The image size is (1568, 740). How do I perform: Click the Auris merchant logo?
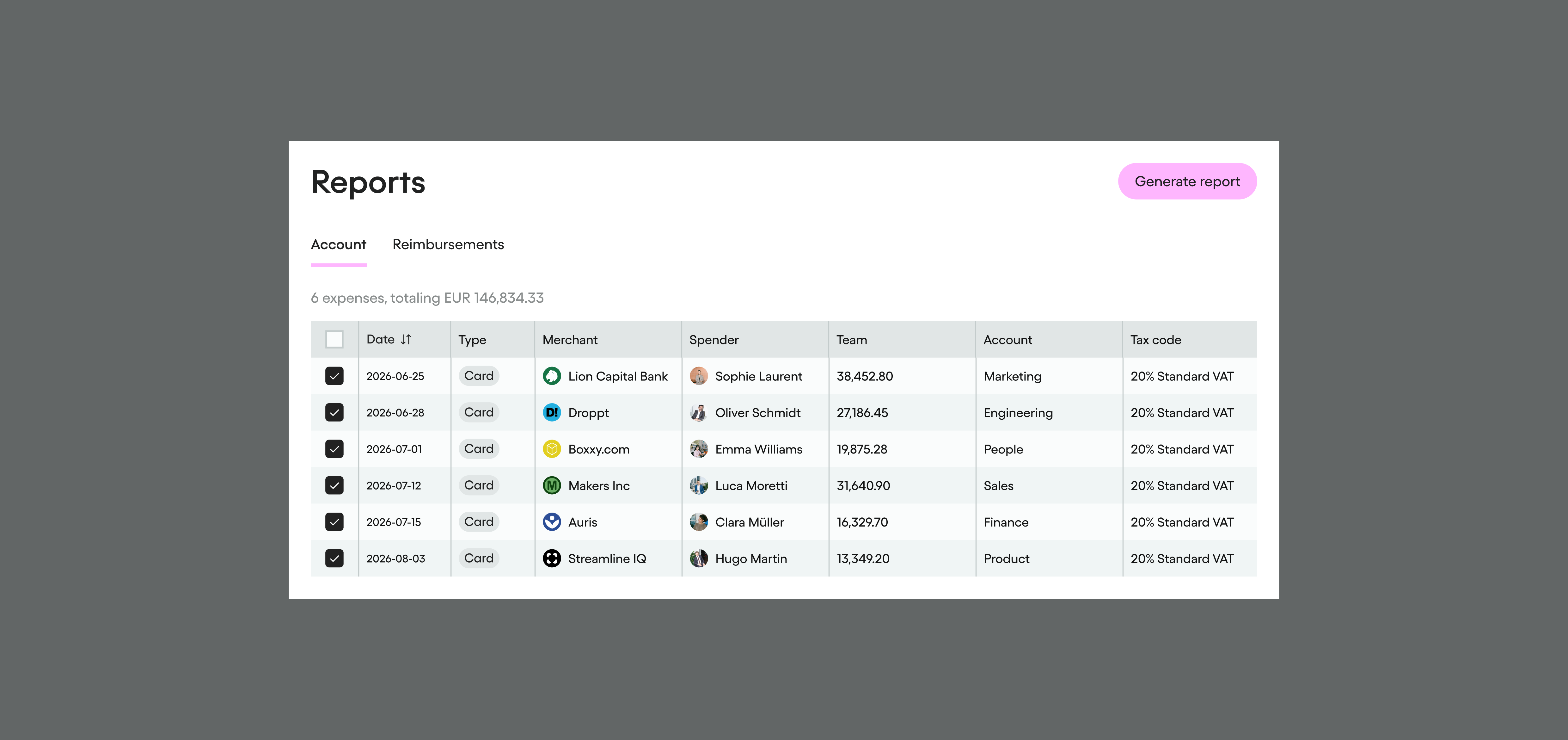551,522
